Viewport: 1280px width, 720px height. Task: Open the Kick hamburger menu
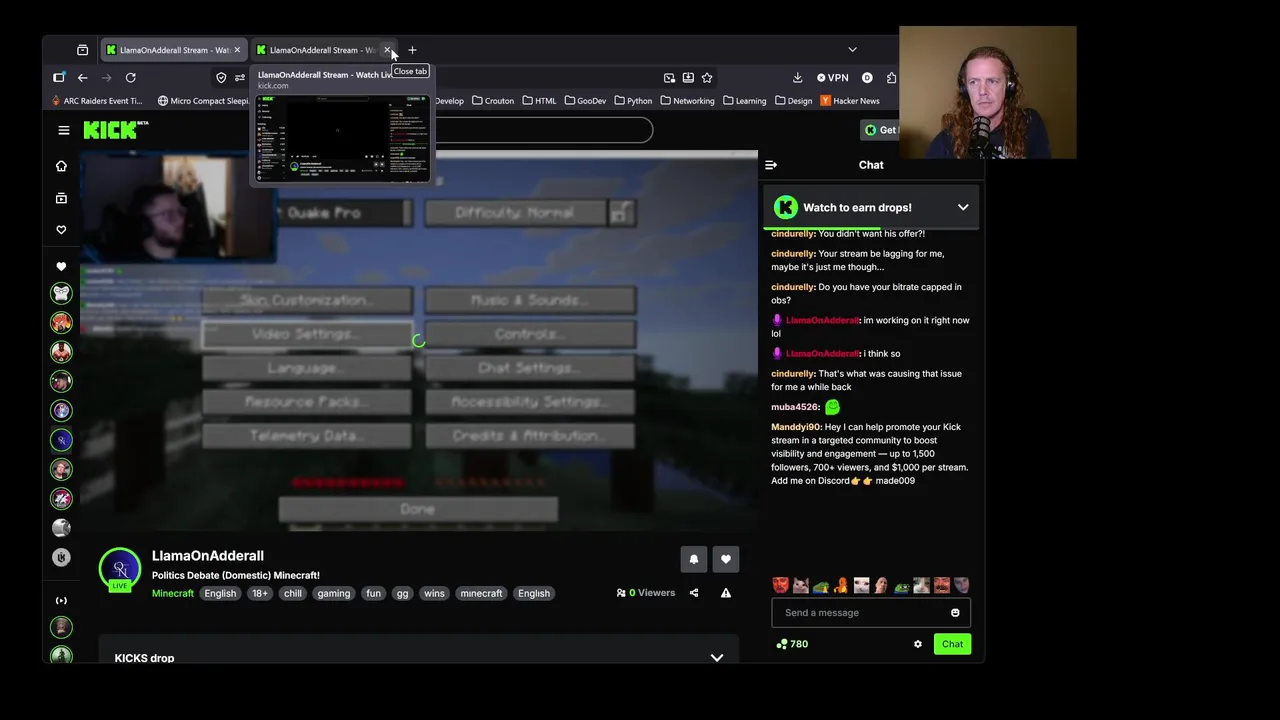click(x=64, y=130)
